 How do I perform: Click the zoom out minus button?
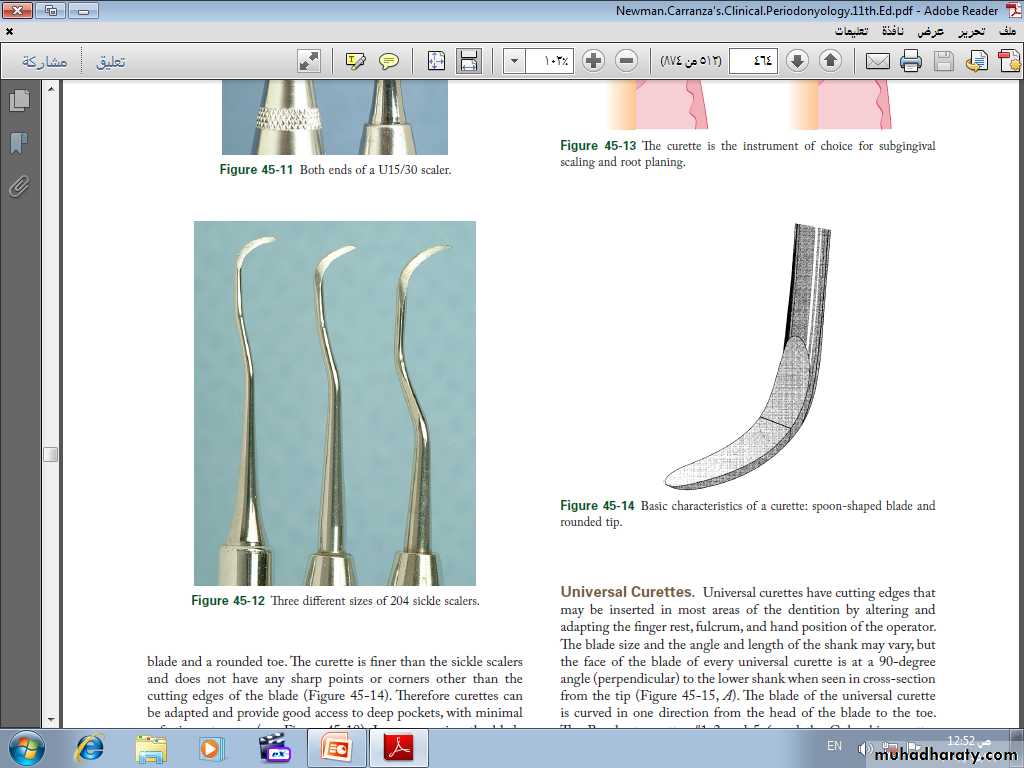tap(627, 61)
